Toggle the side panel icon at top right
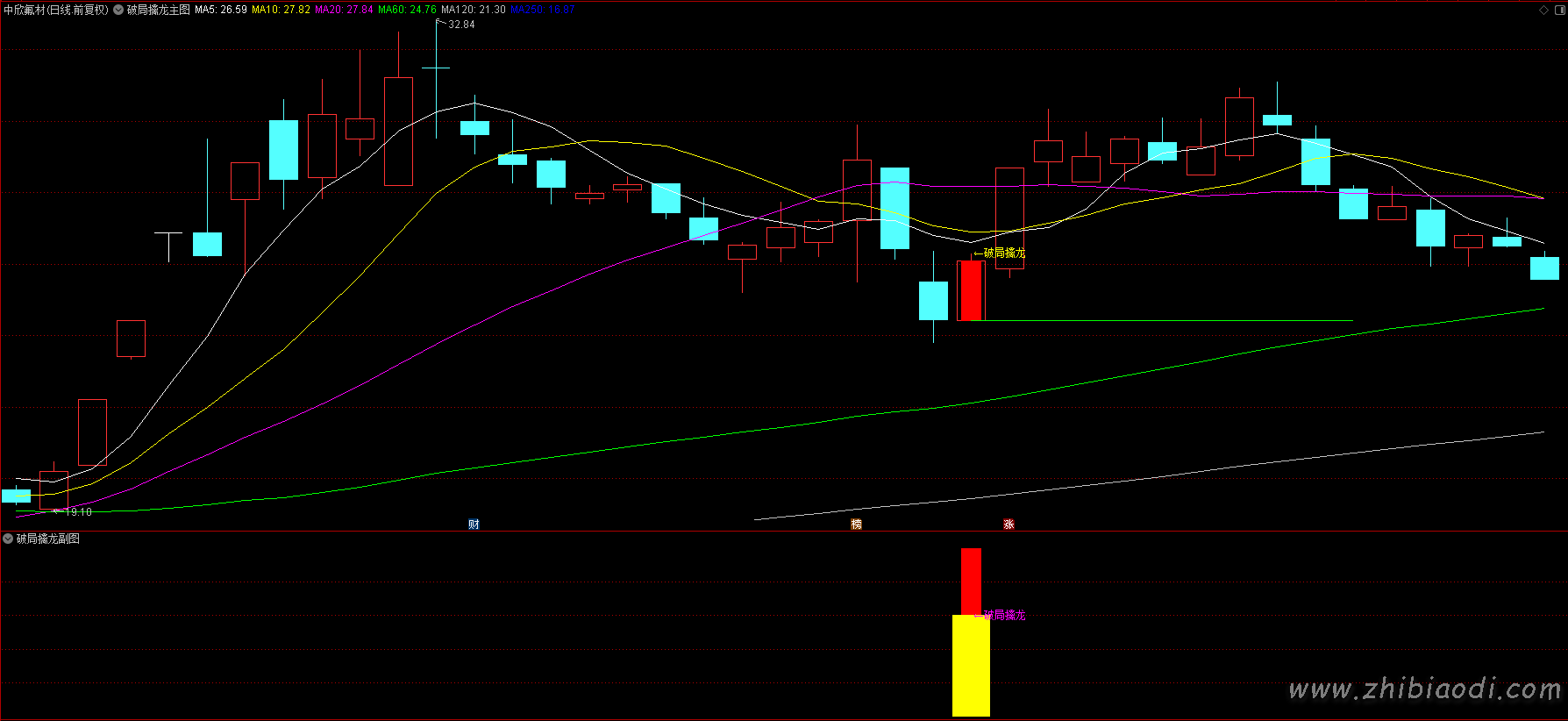The image size is (1568, 721). 1558,10
